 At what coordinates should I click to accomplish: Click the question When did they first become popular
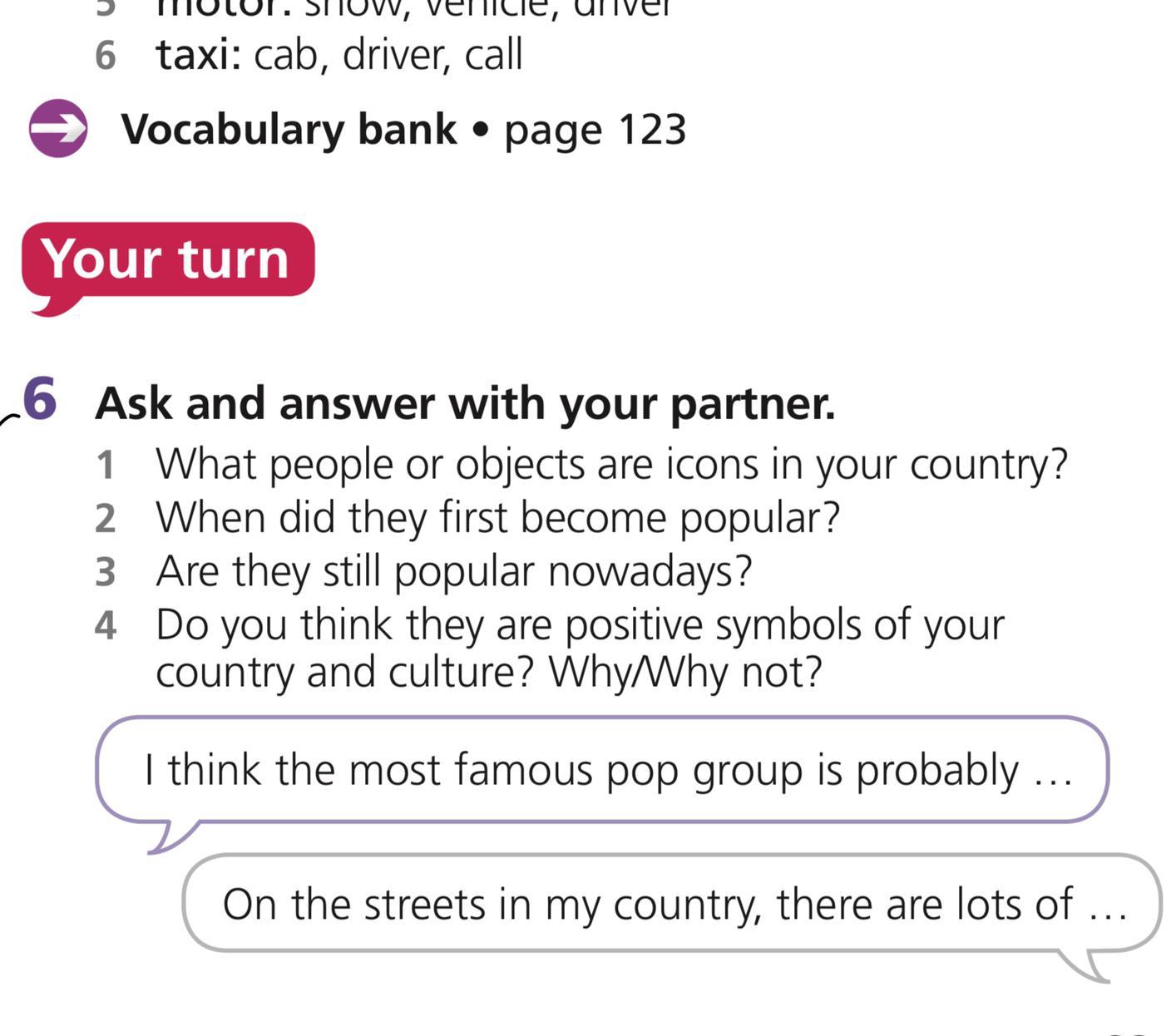tap(497, 517)
